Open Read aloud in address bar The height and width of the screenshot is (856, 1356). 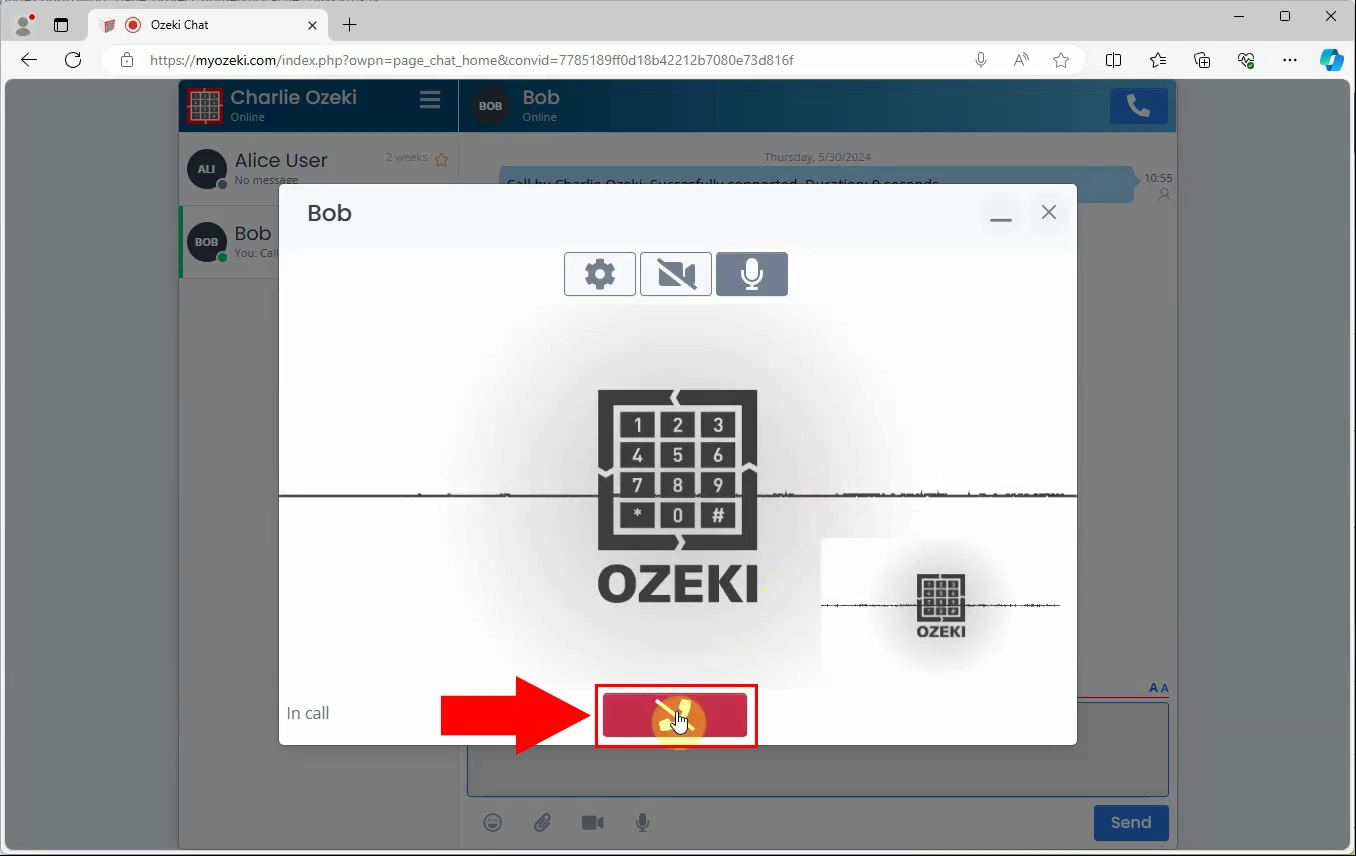[1021, 60]
